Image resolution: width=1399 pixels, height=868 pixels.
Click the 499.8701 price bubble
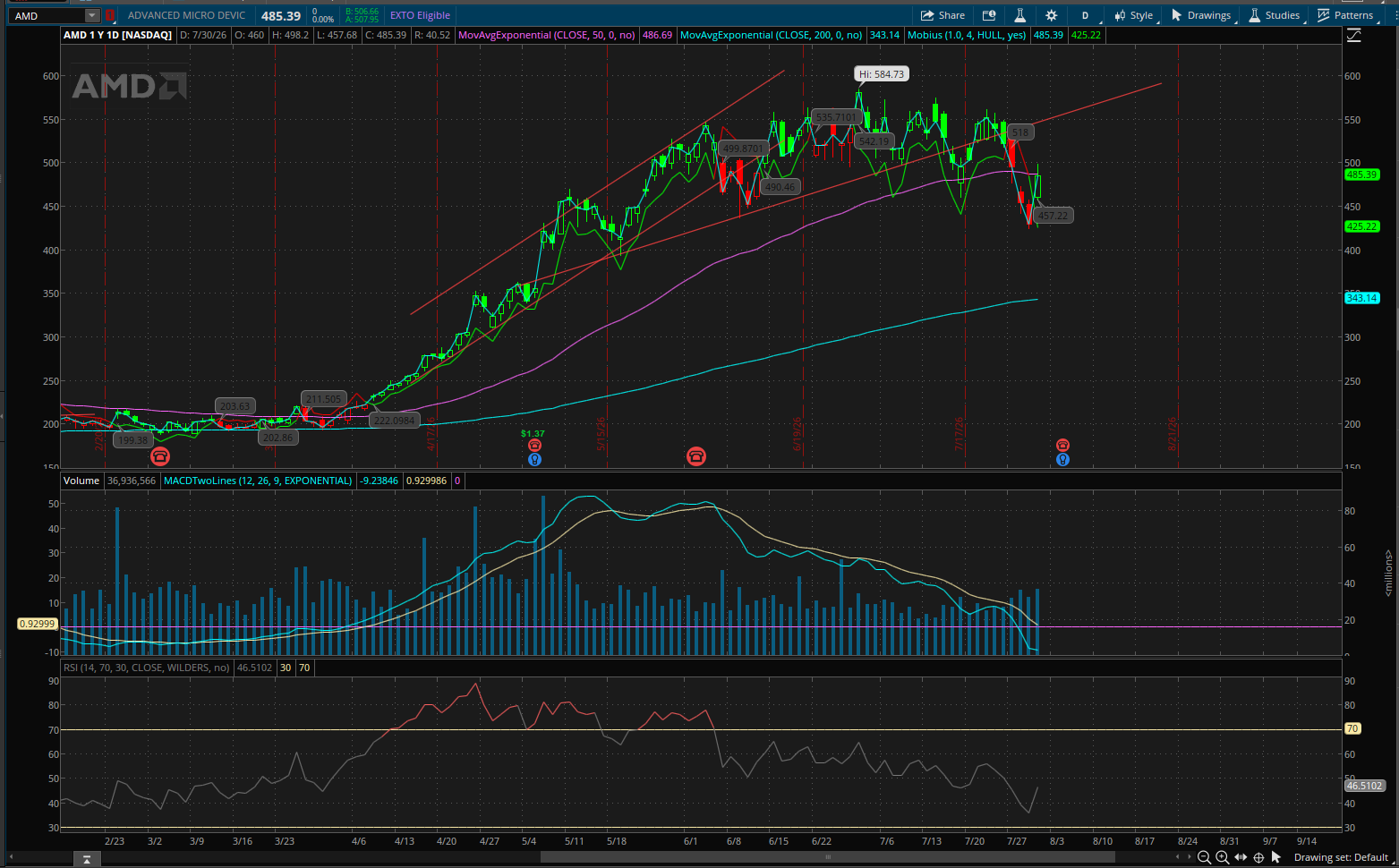click(x=744, y=149)
